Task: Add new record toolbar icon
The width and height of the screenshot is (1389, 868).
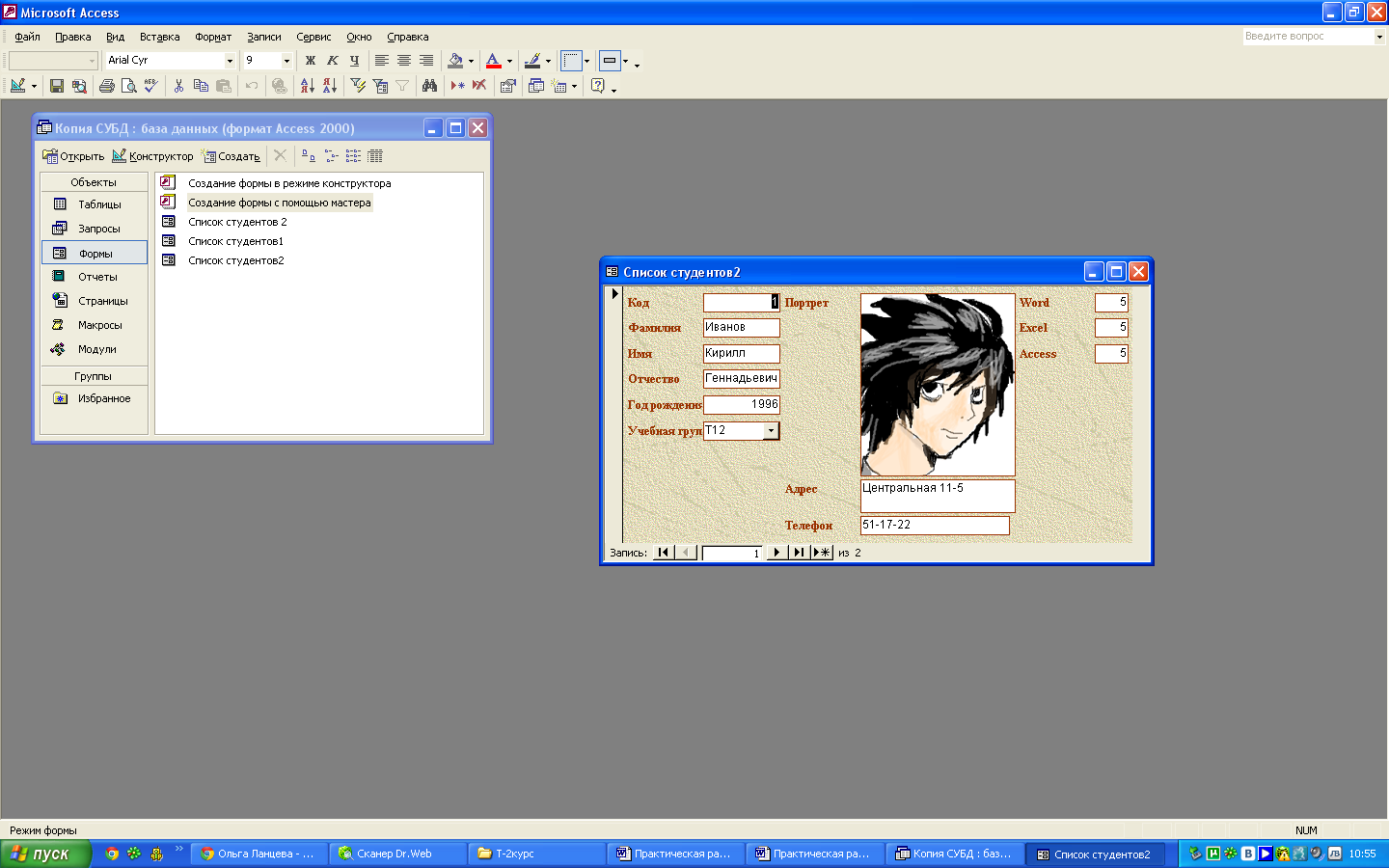Action: pos(457,86)
